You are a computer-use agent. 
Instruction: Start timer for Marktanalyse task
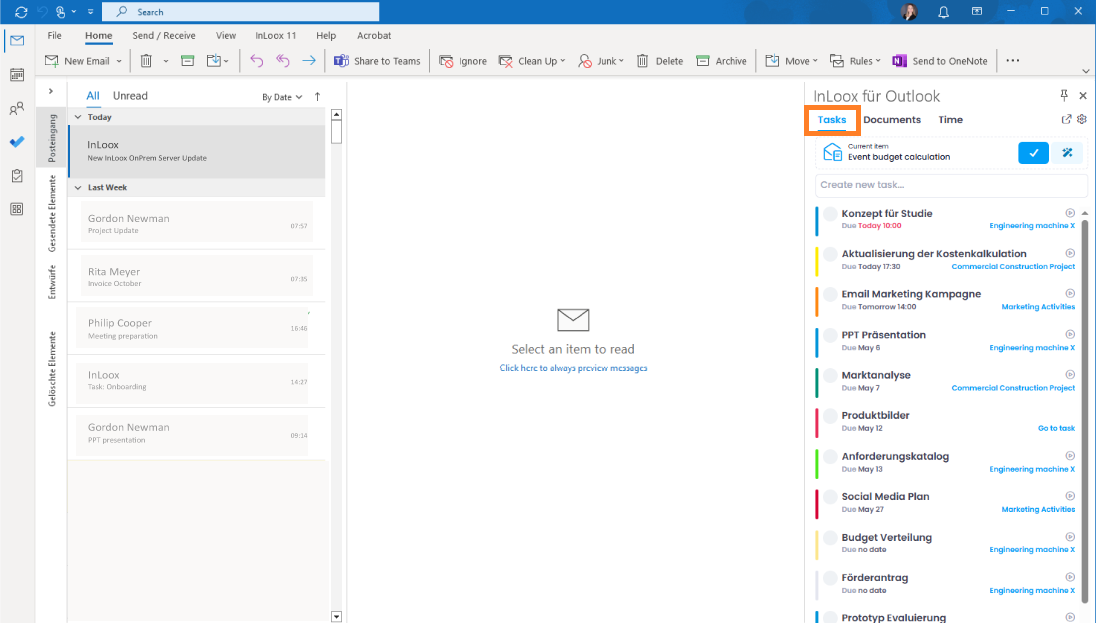pos(1070,374)
